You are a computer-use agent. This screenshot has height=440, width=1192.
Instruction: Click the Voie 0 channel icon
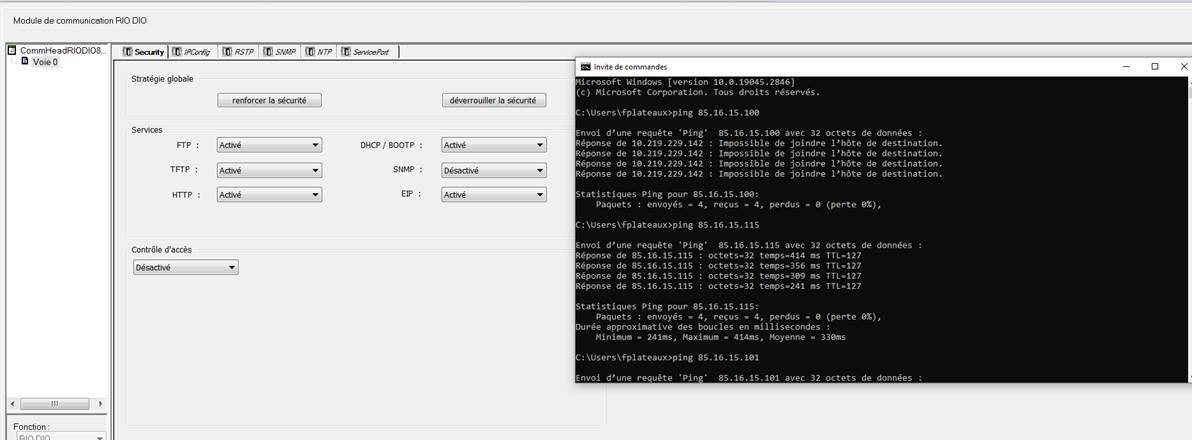[x=25, y=61]
